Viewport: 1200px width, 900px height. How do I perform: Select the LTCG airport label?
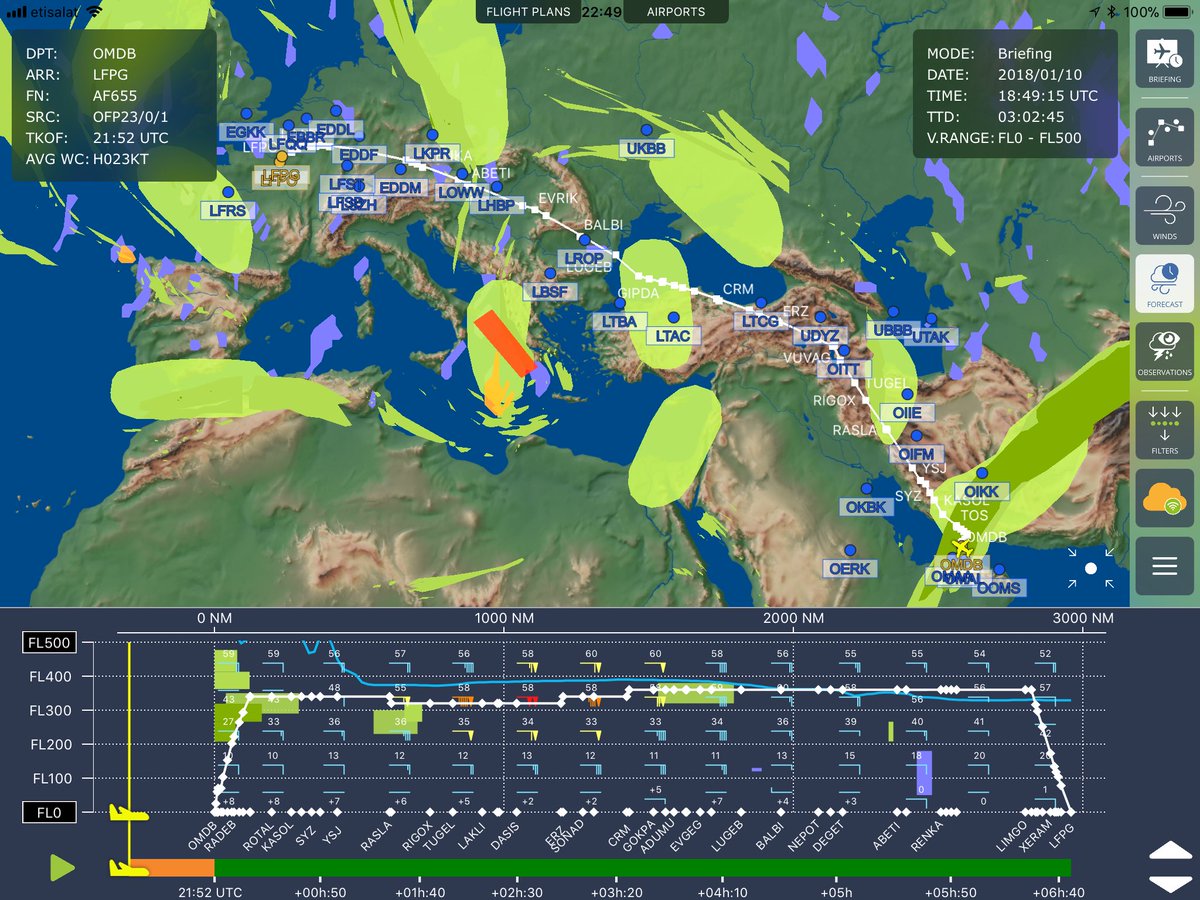tap(760, 321)
